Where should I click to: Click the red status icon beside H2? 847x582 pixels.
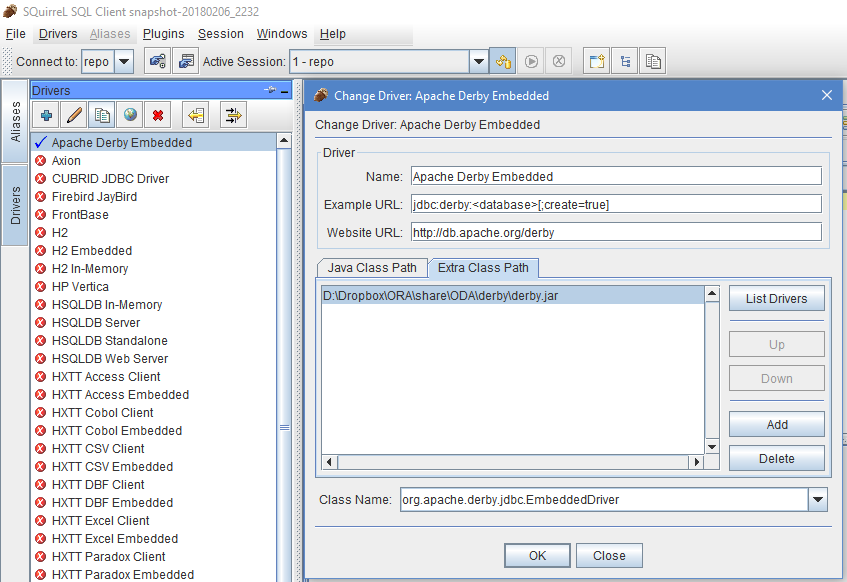click(41, 232)
